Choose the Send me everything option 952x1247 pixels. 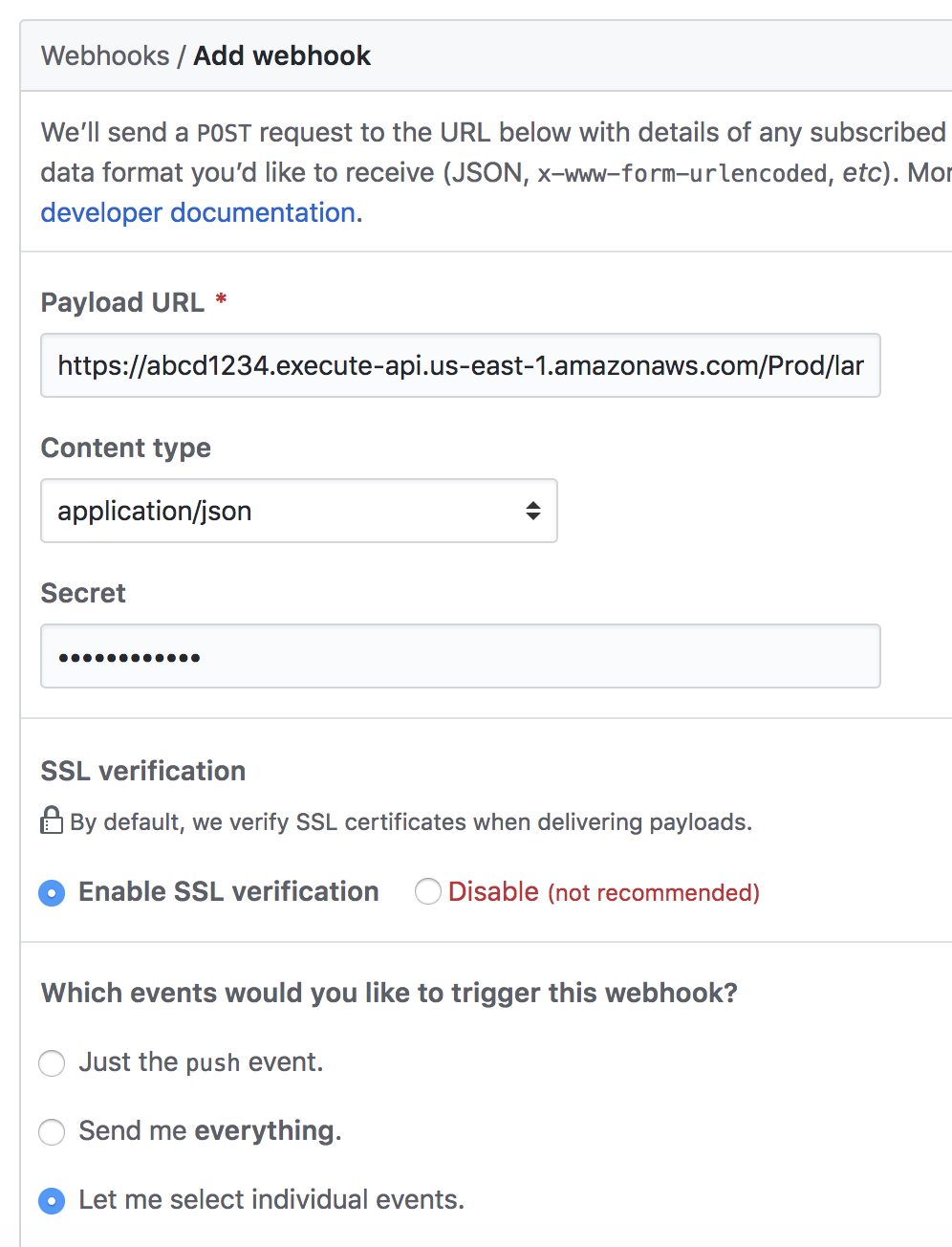(52, 1131)
